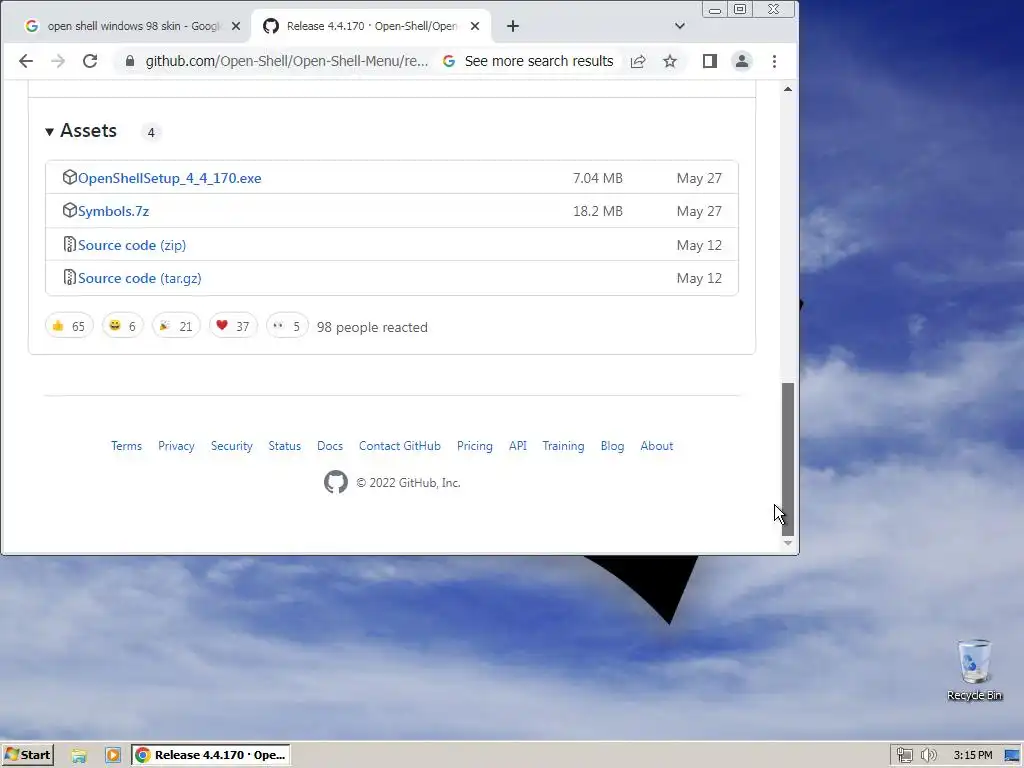Switch to the open shell windows 98 skin tab

[x=126, y=26]
